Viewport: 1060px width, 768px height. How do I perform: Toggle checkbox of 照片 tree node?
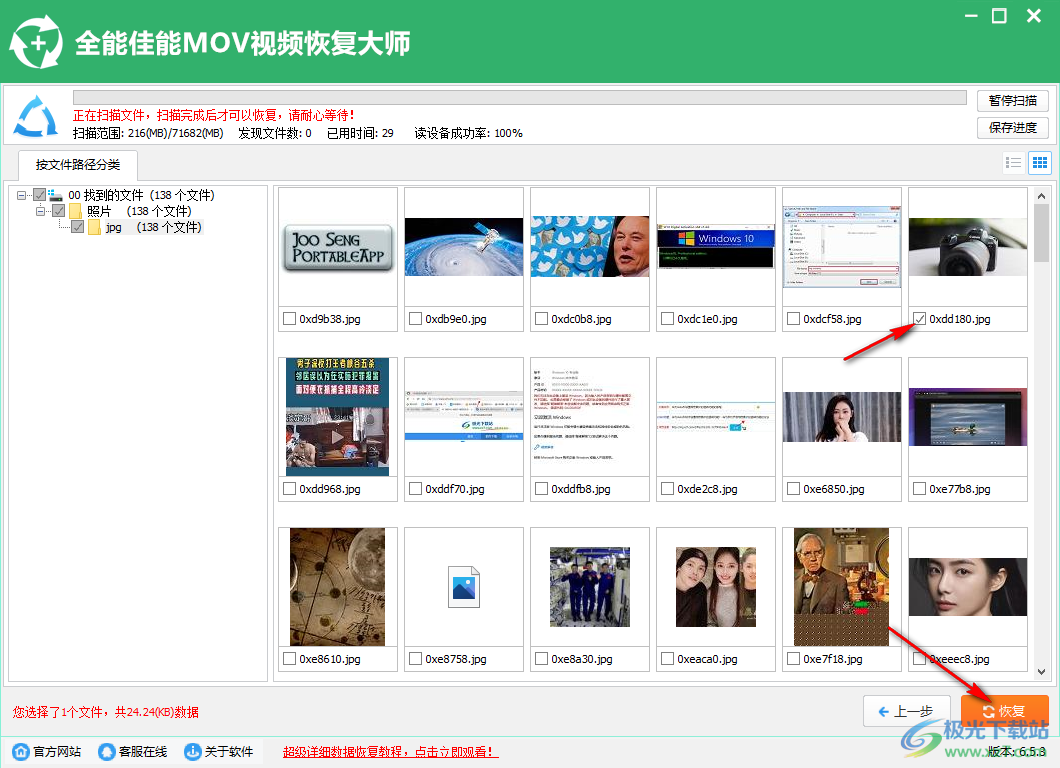tap(59, 212)
